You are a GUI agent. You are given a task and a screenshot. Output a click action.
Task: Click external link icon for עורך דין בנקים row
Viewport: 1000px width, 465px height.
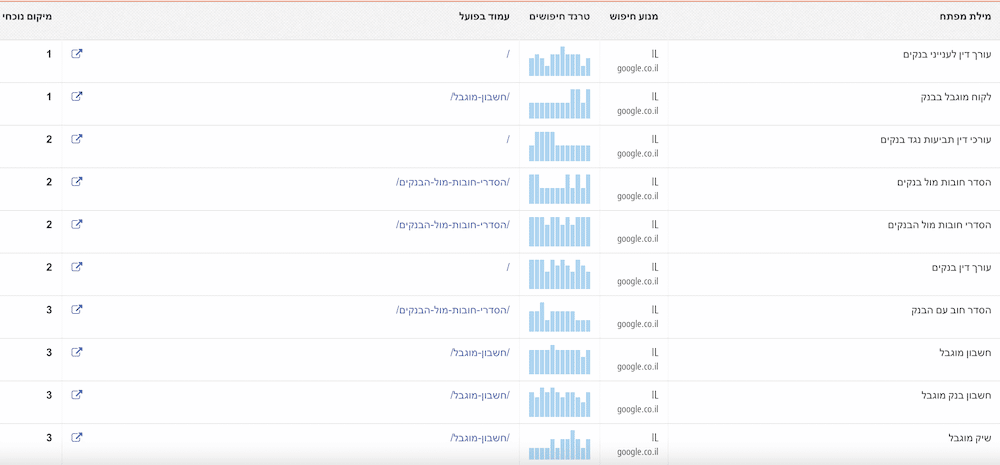(x=77, y=267)
